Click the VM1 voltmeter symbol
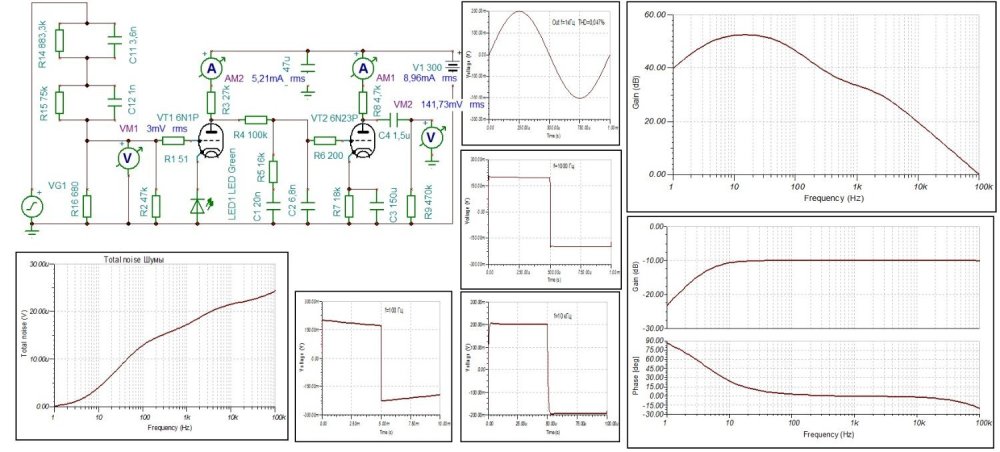The image size is (1000, 452). pyautogui.click(x=127, y=158)
